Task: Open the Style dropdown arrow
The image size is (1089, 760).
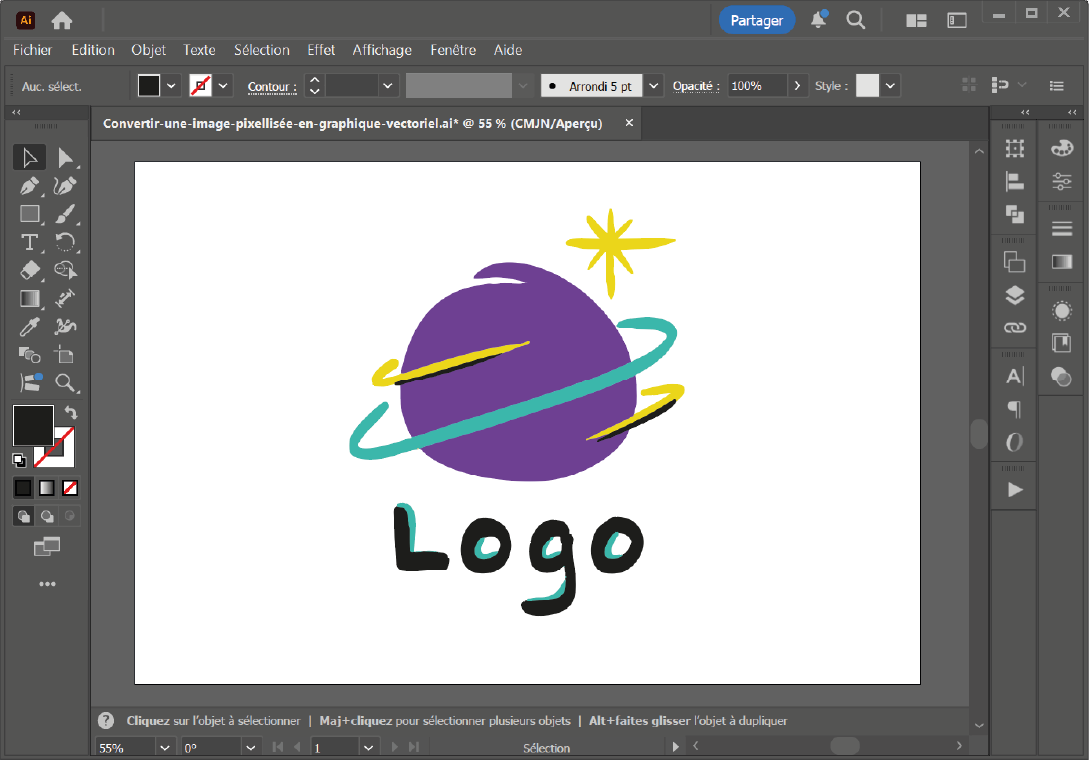Action: click(890, 86)
